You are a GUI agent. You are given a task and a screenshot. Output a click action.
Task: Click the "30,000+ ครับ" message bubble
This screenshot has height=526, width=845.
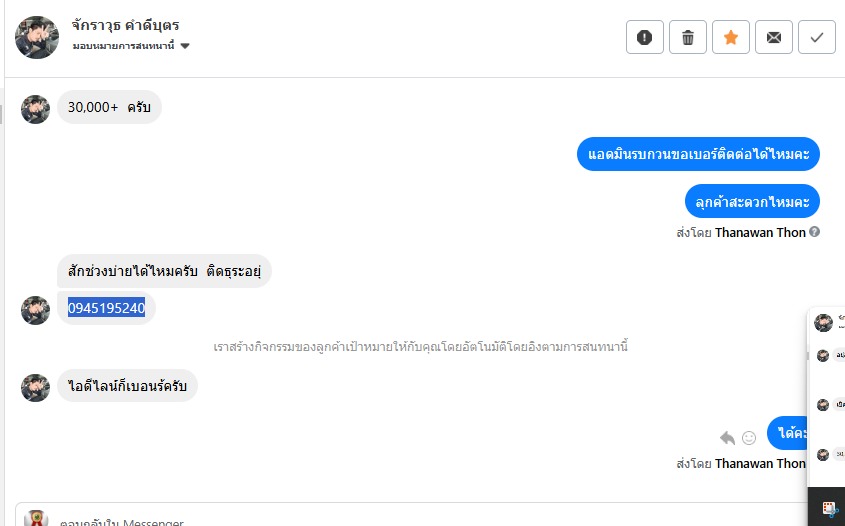point(109,107)
